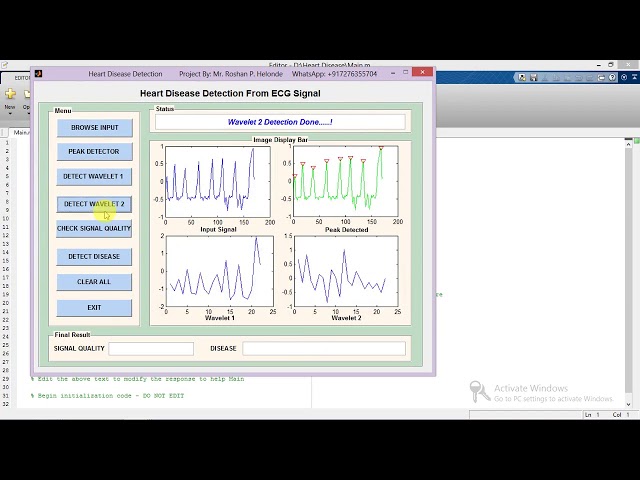The height and width of the screenshot is (480, 640).
Task: Click the Peak Detected plot
Action: (x=346, y=182)
